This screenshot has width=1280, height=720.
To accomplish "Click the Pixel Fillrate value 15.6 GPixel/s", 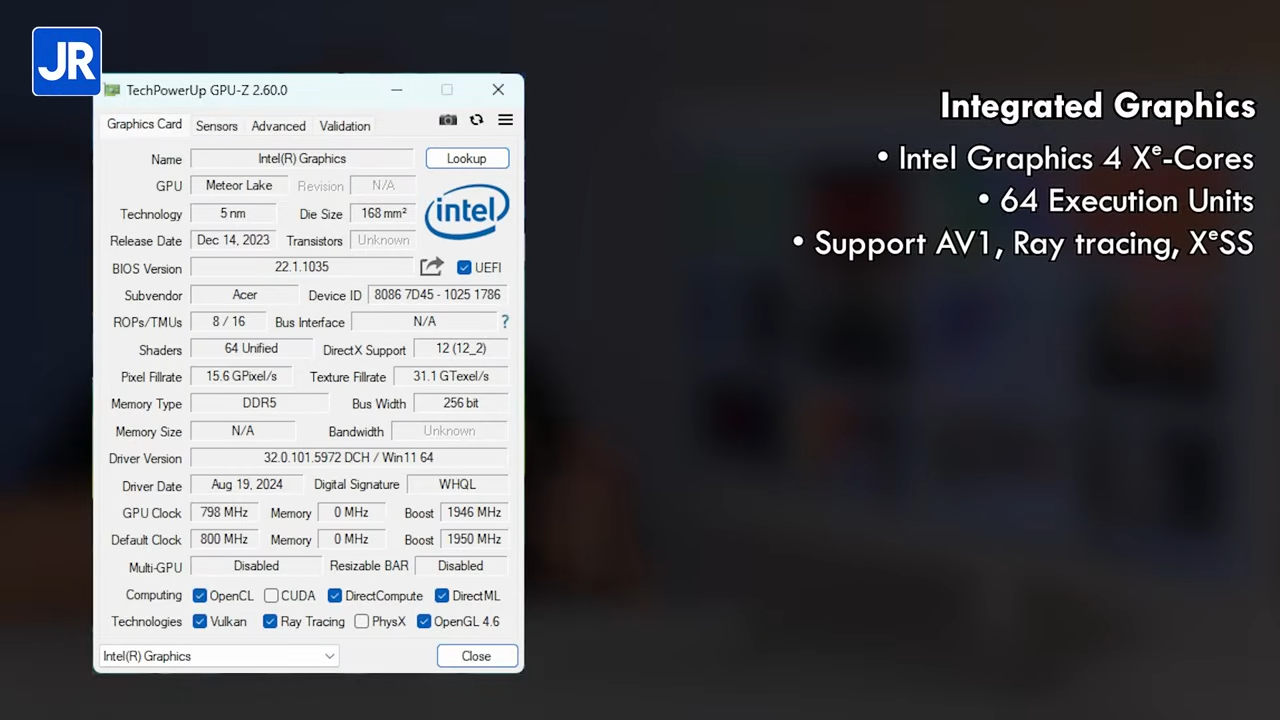I will [x=242, y=376].
